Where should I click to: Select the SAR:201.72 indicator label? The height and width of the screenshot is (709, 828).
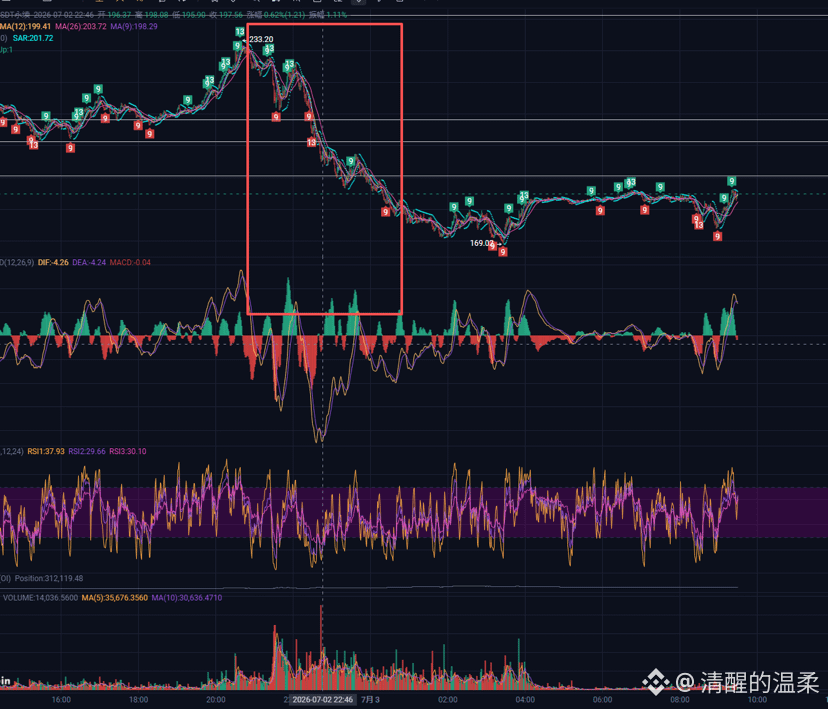click(33, 38)
